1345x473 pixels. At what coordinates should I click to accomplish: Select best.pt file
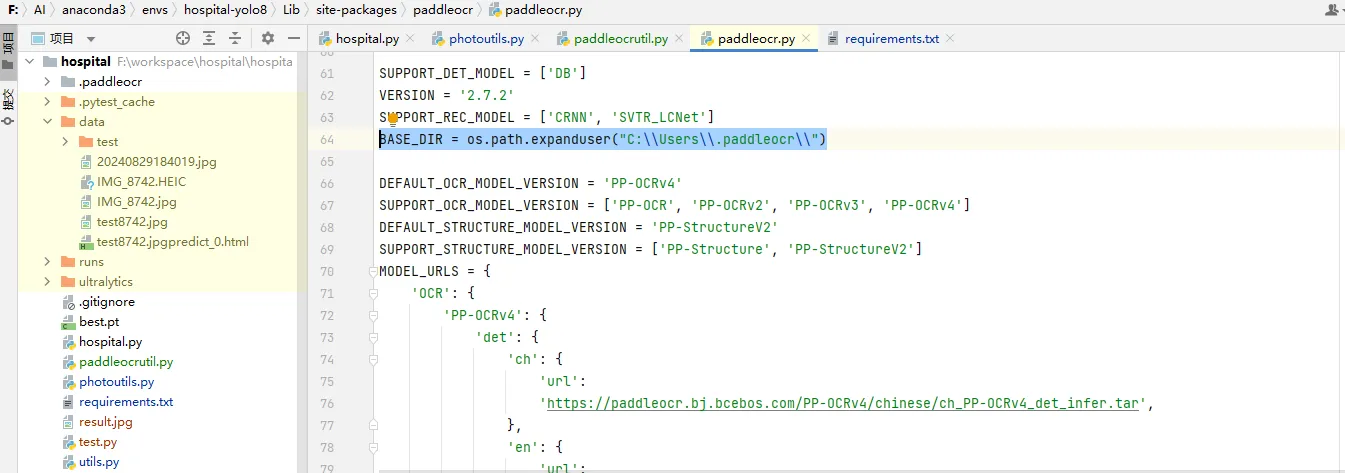(99, 322)
